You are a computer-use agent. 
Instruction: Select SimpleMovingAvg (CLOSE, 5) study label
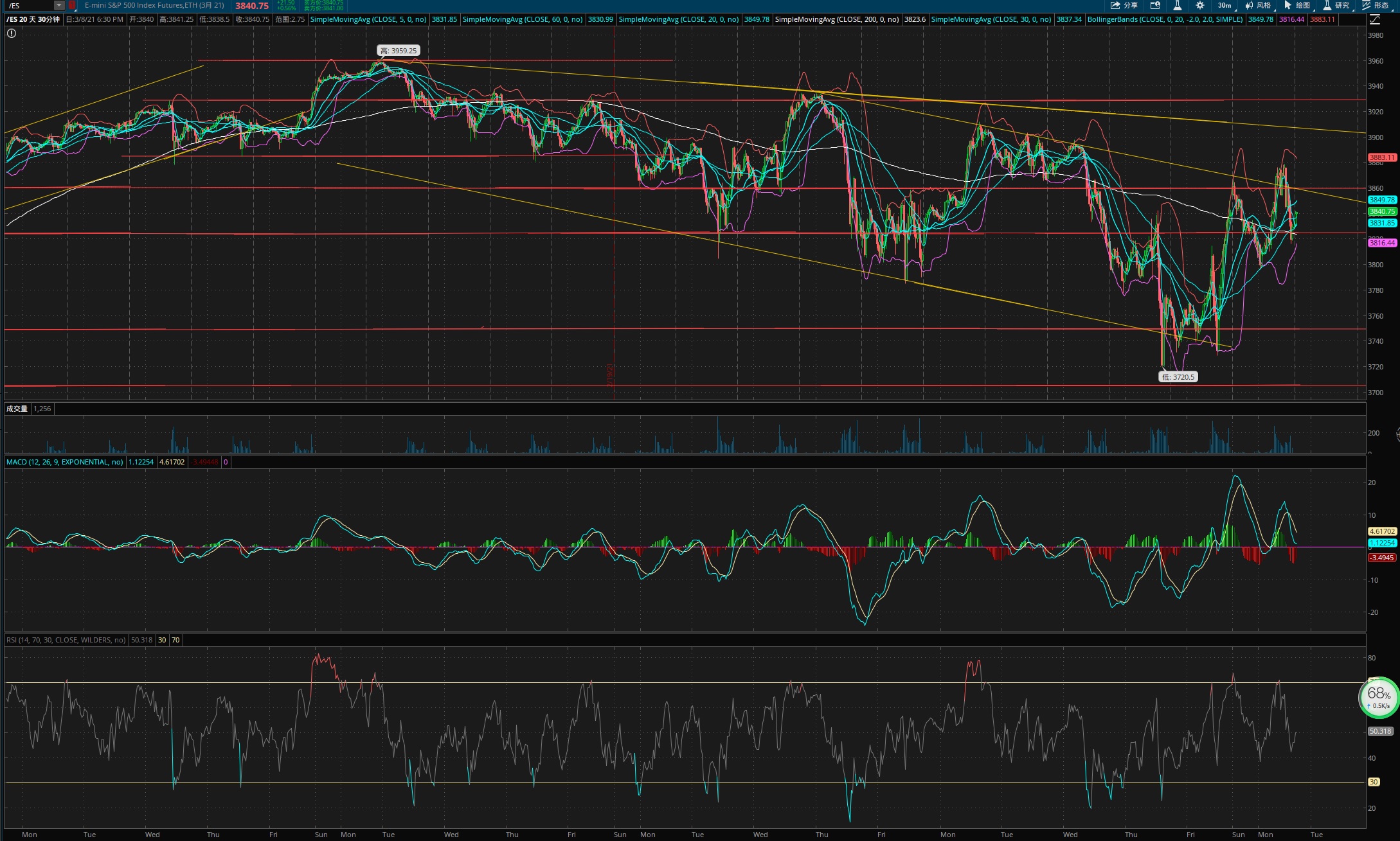(368, 19)
